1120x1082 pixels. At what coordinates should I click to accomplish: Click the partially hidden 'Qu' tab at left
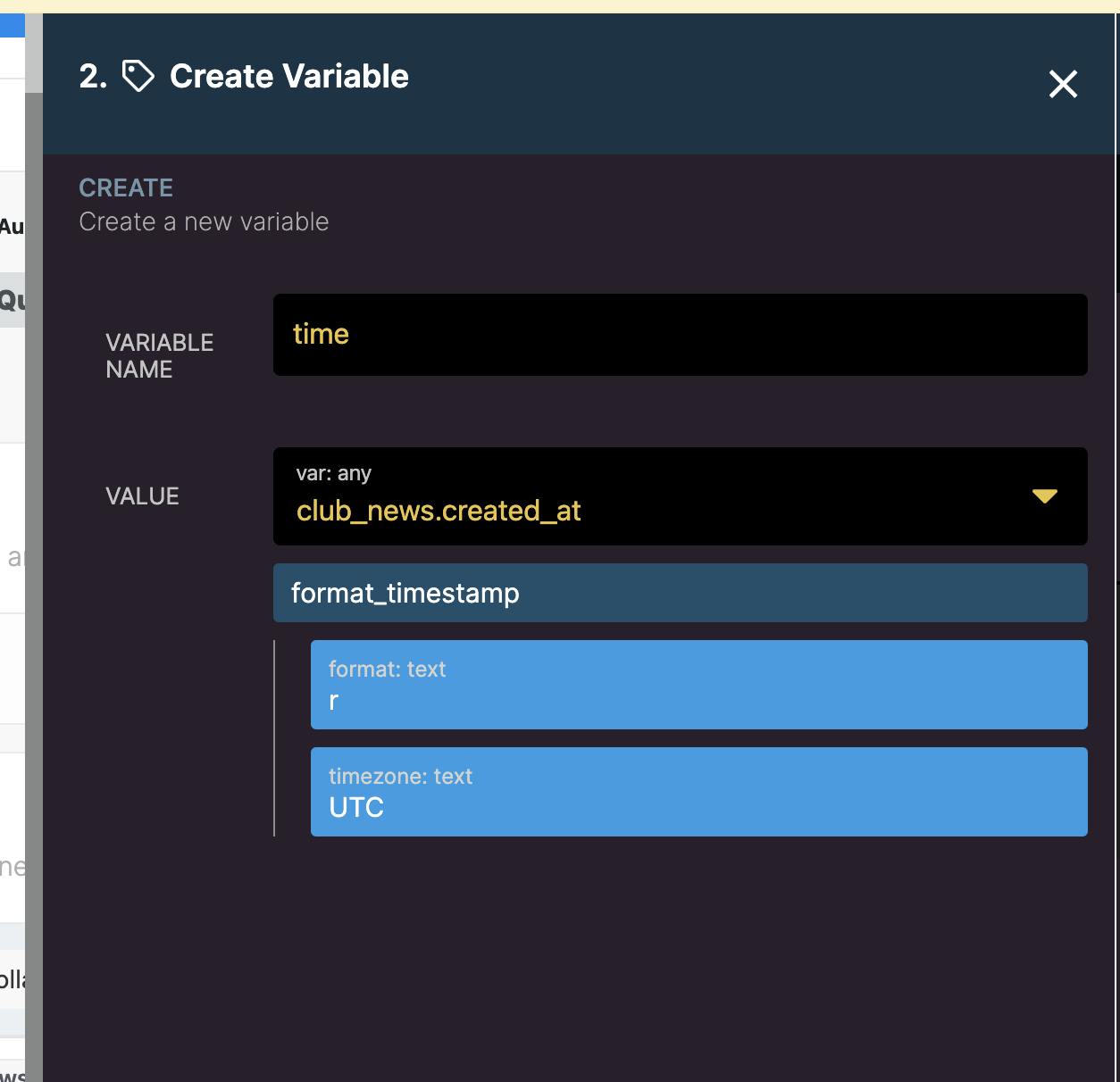(x=13, y=300)
